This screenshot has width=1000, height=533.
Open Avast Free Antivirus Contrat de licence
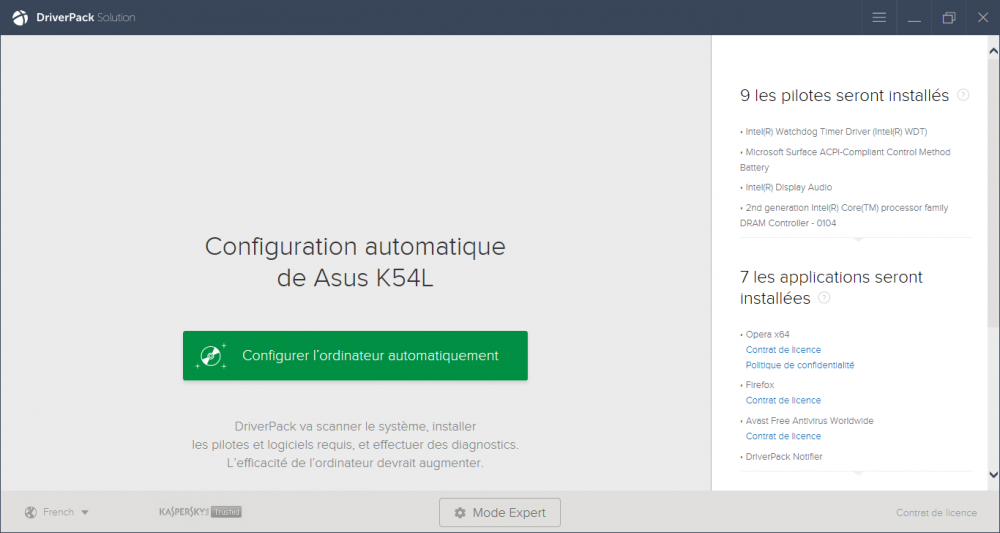[783, 436]
